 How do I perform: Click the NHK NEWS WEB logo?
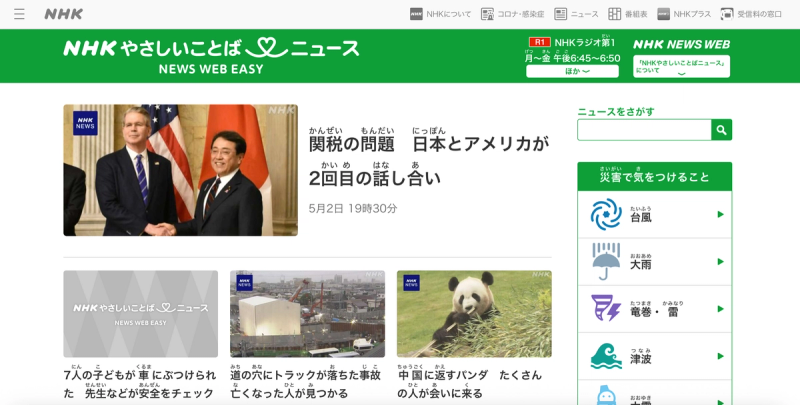click(682, 44)
